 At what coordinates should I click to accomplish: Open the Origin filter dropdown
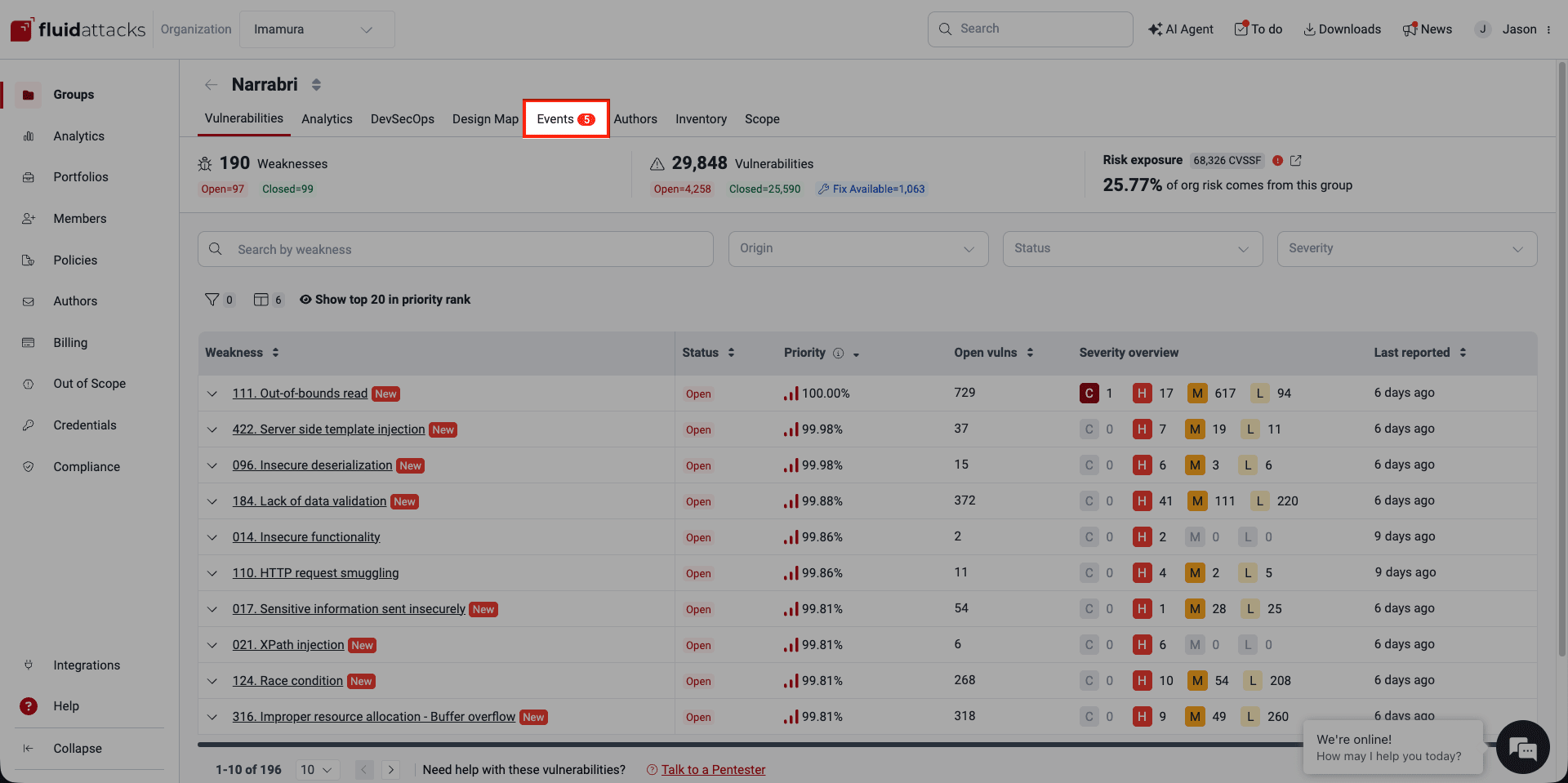(857, 248)
